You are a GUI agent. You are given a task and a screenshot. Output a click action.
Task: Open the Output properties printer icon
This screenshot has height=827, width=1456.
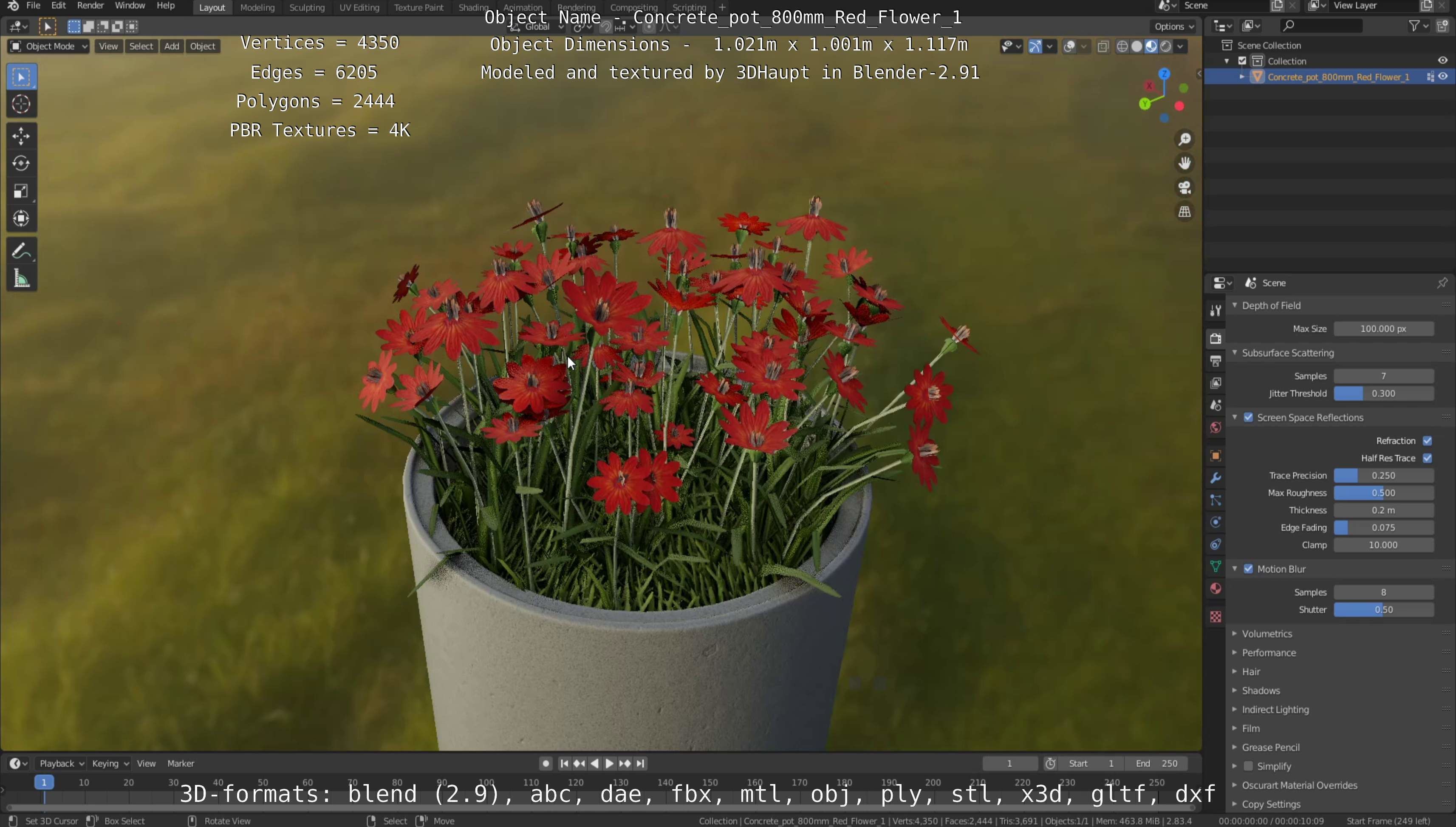[1215, 361]
